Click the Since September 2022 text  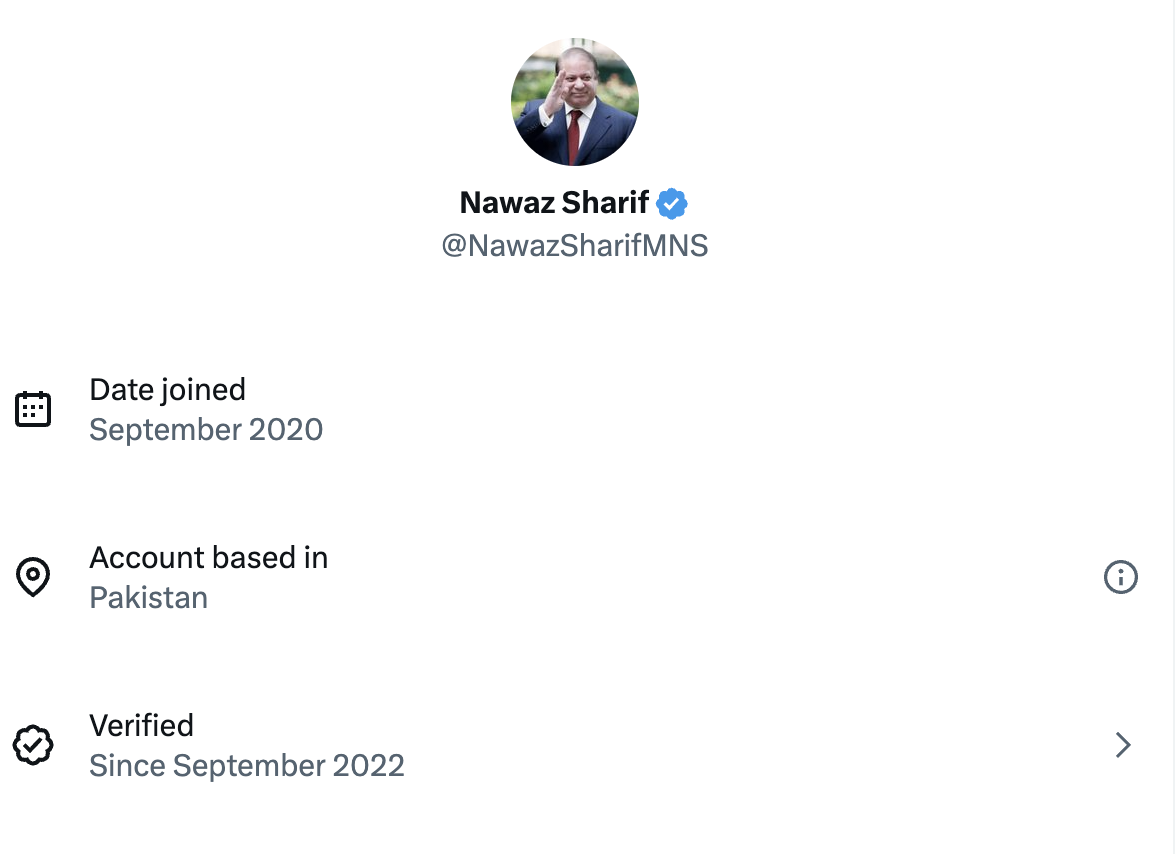[247, 765]
